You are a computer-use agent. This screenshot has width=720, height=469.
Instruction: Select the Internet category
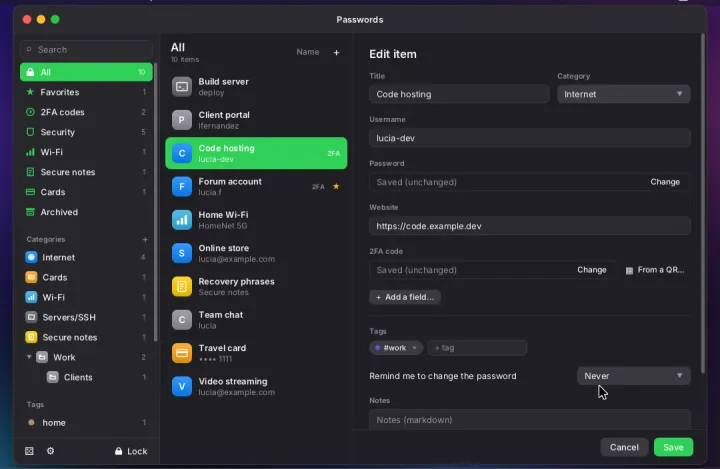(86, 258)
